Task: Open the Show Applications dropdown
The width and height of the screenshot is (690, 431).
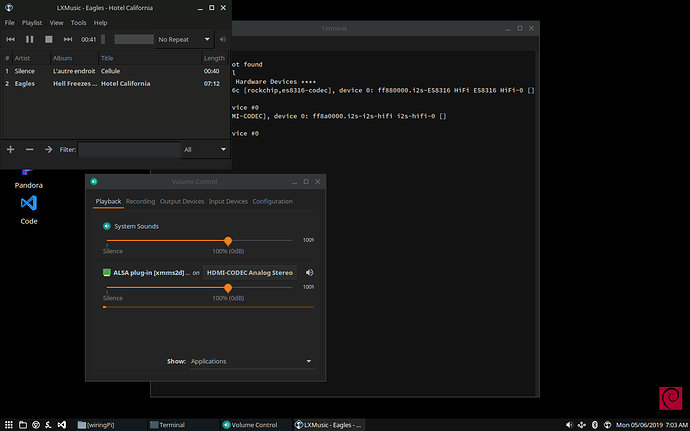Action: pos(251,361)
